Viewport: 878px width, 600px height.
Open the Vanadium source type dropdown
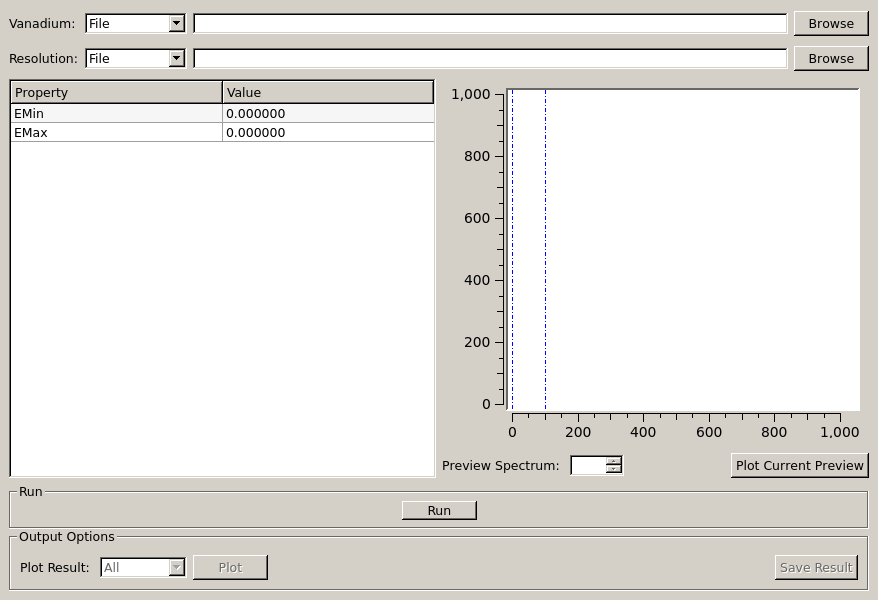(135, 23)
